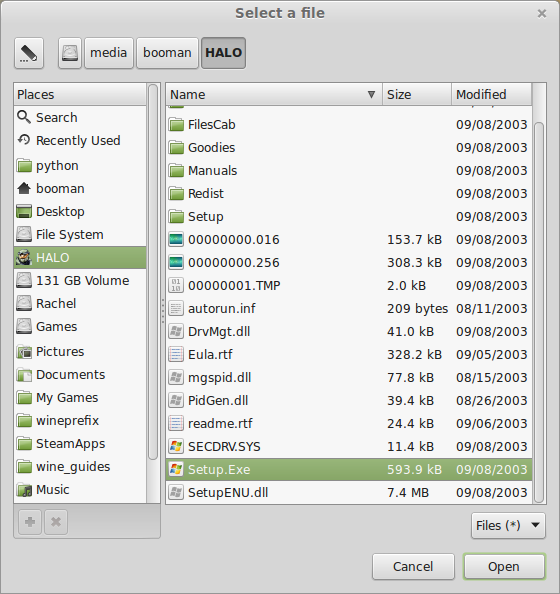
Task: Click the add bookmark plus button
Action: (30, 522)
